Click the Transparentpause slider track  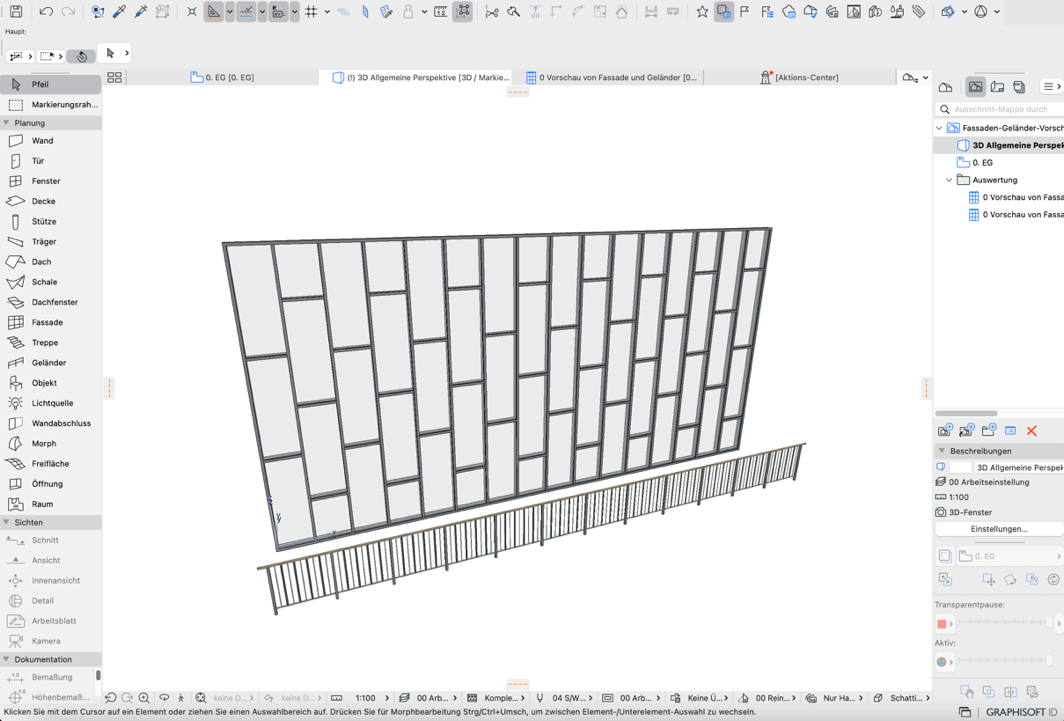click(1004, 622)
